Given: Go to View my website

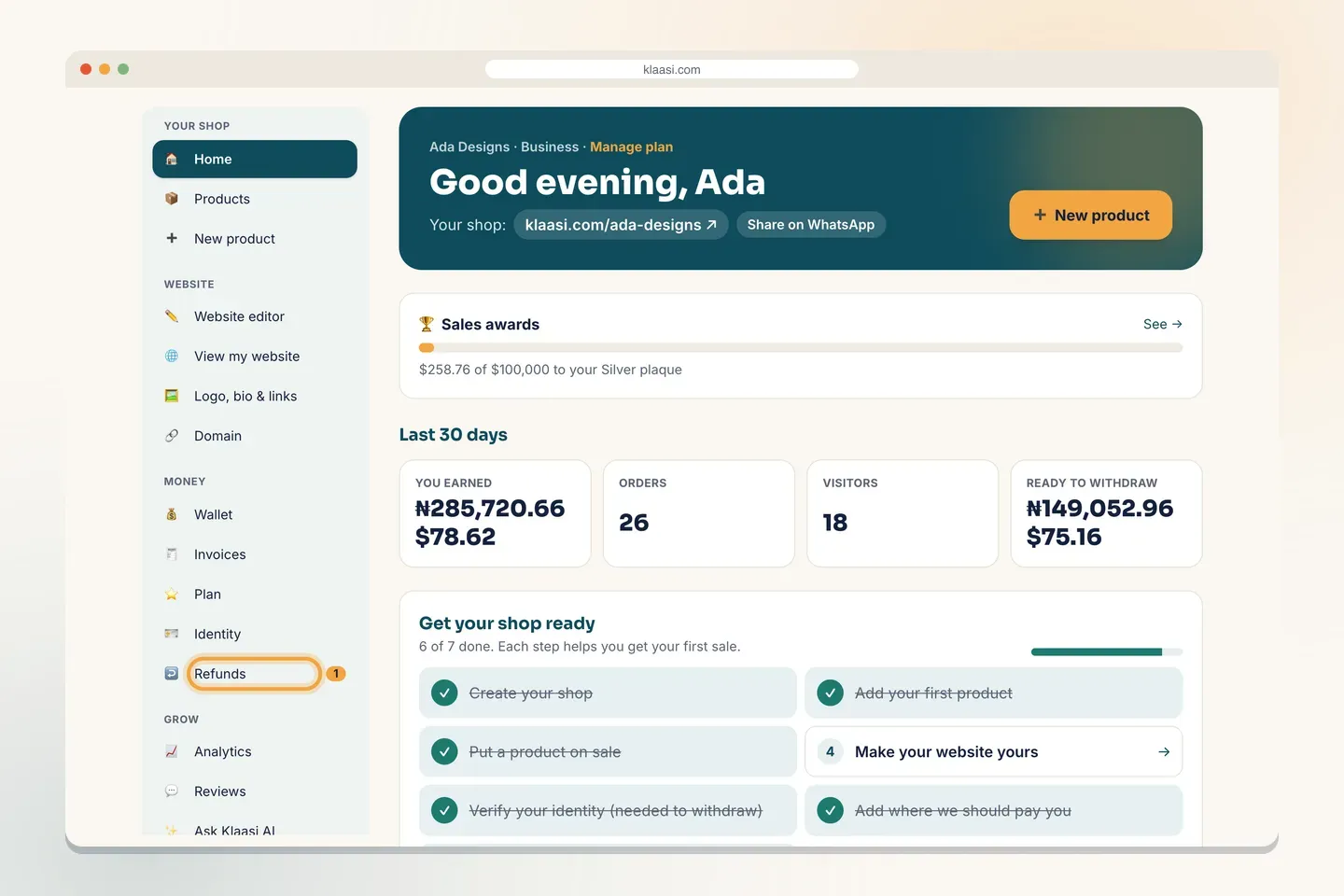Looking at the screenshot, I should coord(255,357).
